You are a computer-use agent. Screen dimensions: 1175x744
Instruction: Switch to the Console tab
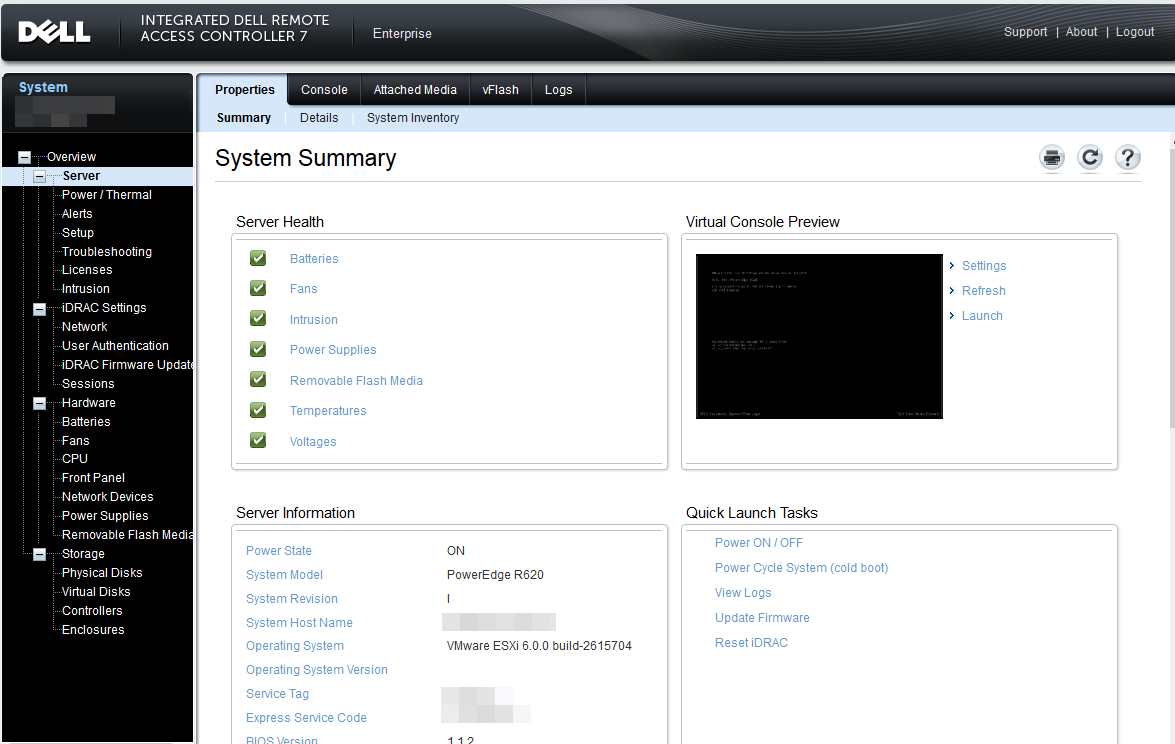pyautogui.click(x=324, y=90)
